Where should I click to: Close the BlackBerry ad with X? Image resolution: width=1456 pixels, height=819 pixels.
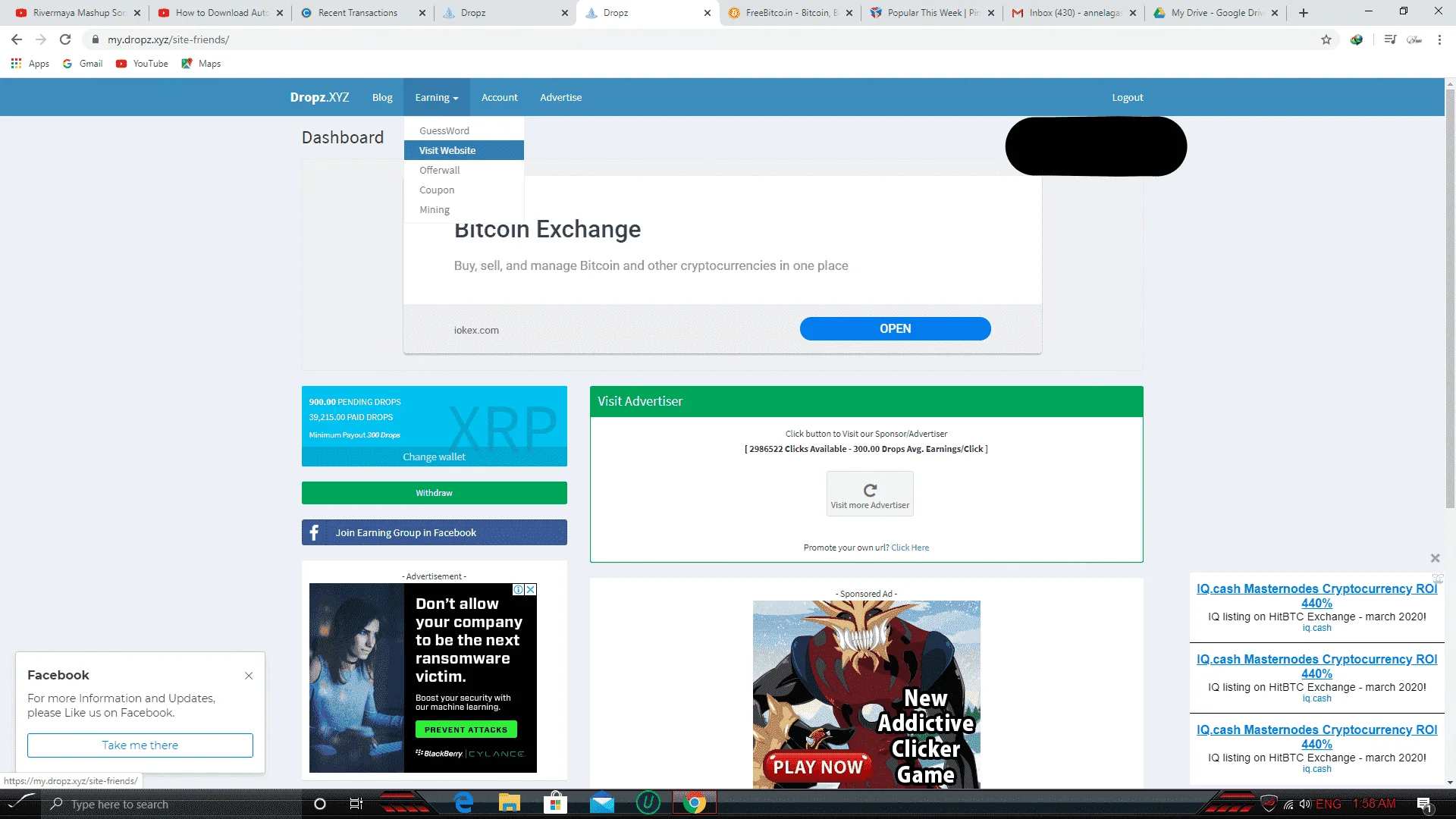[531, 589]
